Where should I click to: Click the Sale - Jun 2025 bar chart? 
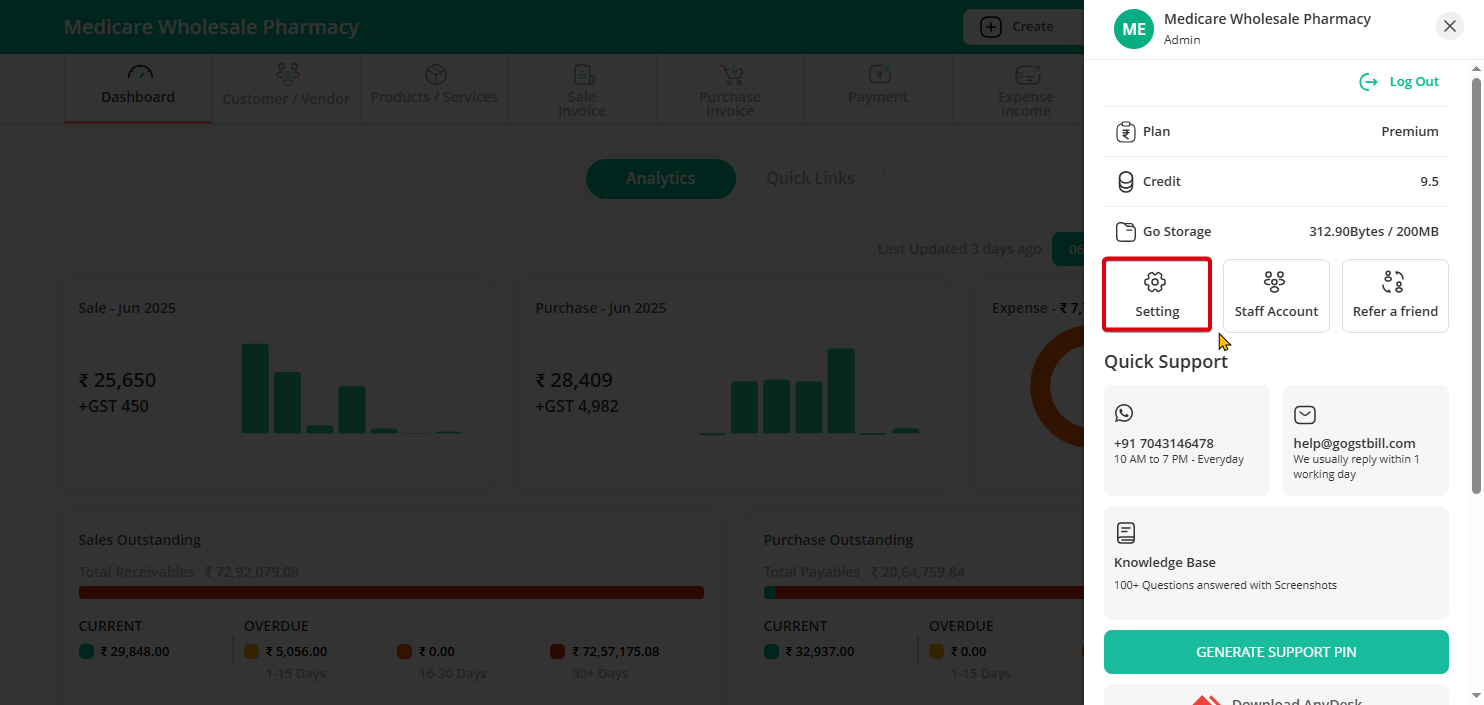click(352, 388)
